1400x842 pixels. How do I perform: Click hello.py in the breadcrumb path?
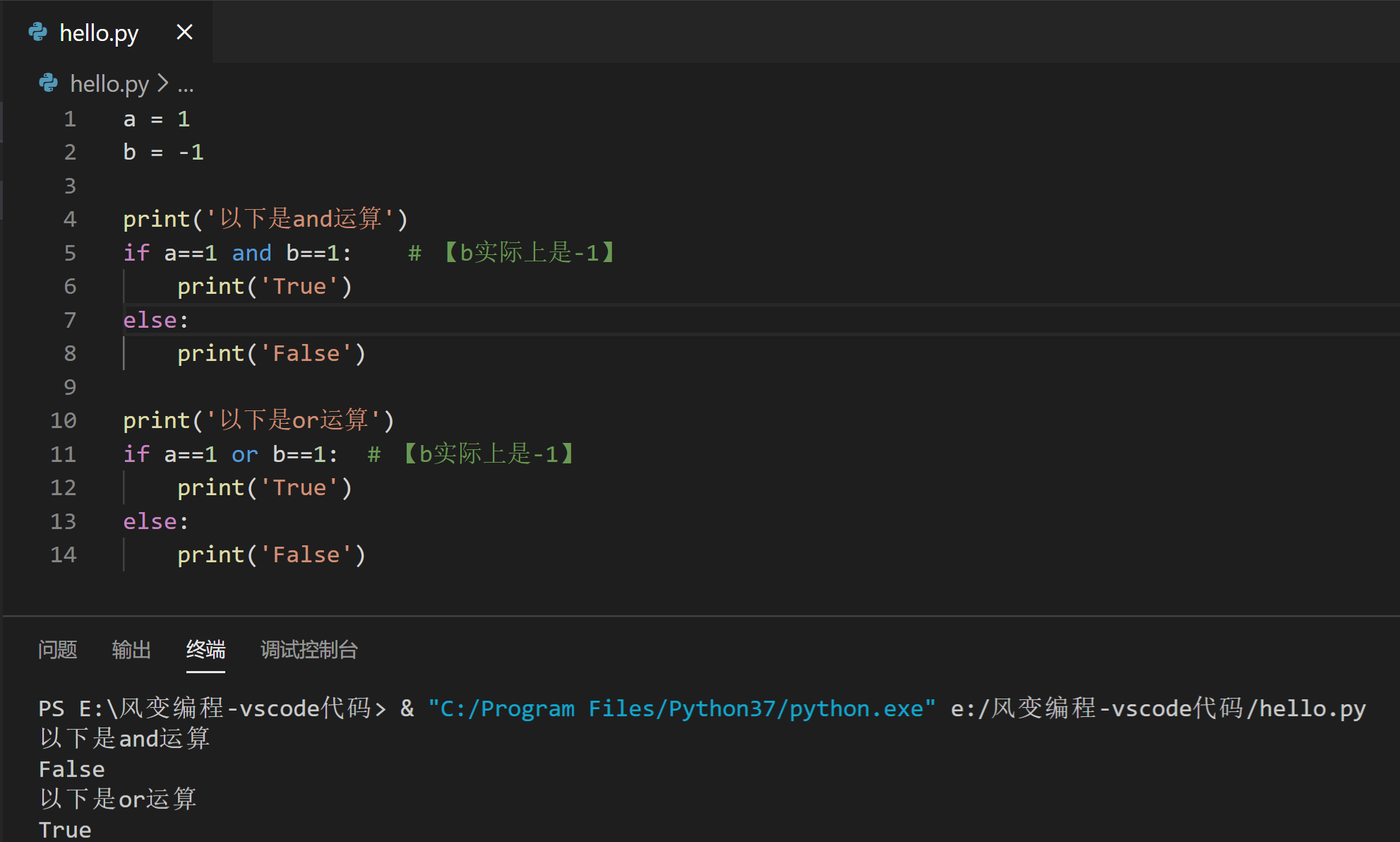click(109, 83)
